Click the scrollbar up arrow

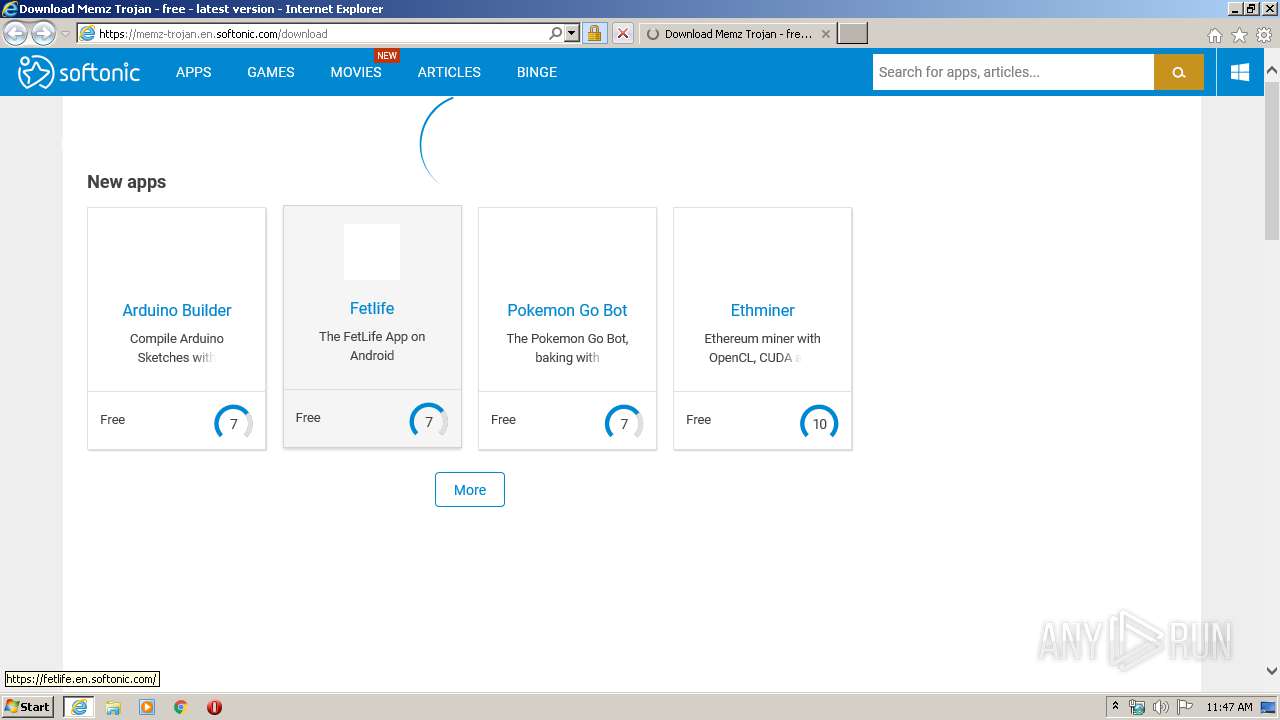[1272, 71]
